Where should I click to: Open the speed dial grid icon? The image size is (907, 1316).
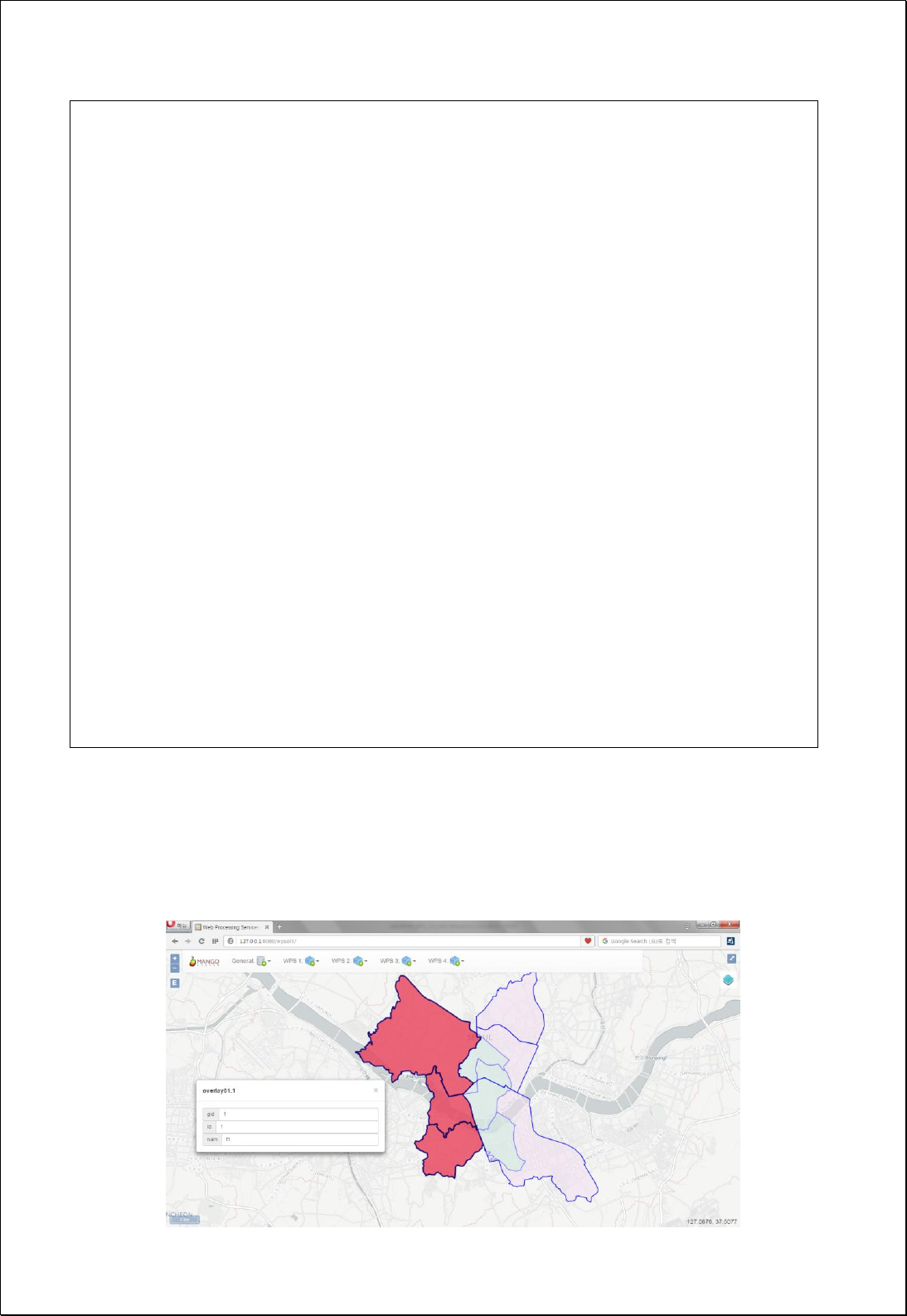click(x=216, y=941)
